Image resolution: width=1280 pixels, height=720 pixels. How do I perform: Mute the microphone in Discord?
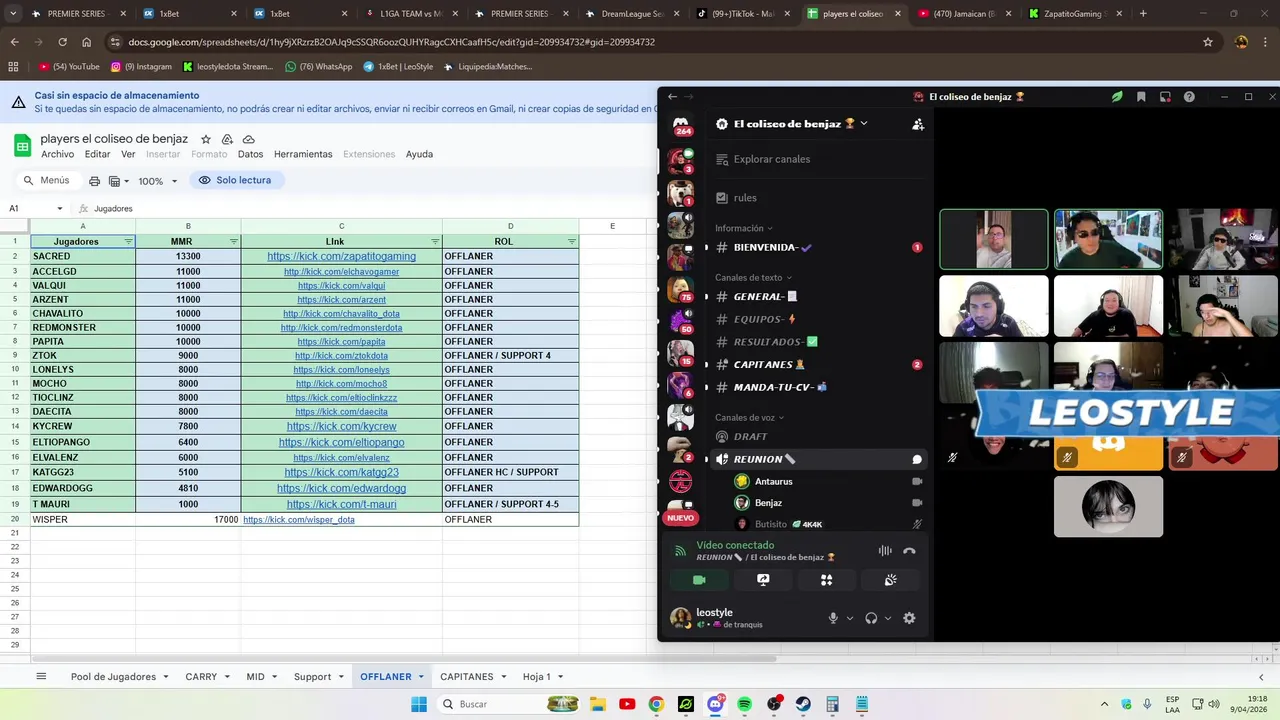coord(833,618)
